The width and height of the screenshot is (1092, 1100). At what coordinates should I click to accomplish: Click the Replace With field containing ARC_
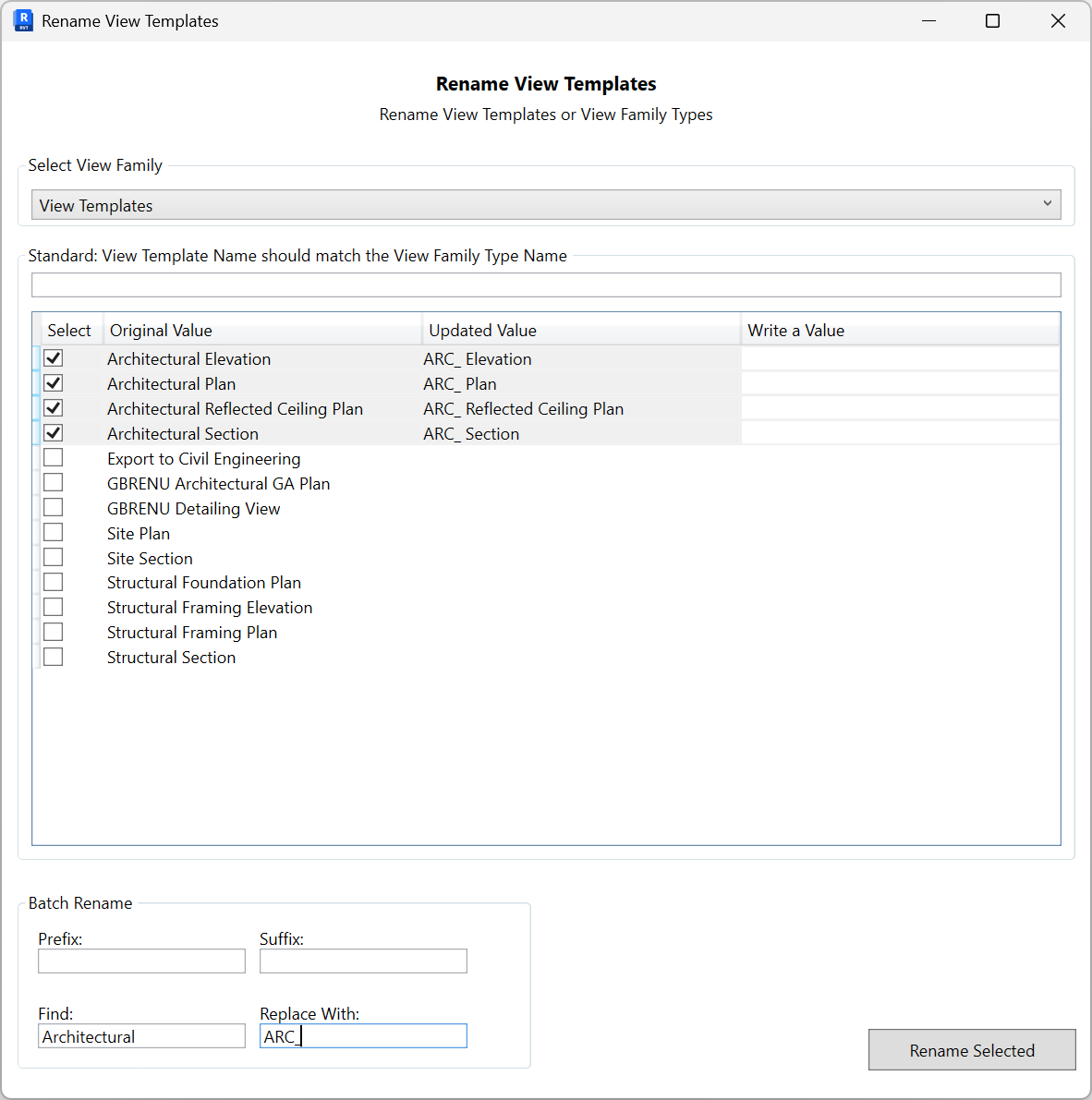362,1035
